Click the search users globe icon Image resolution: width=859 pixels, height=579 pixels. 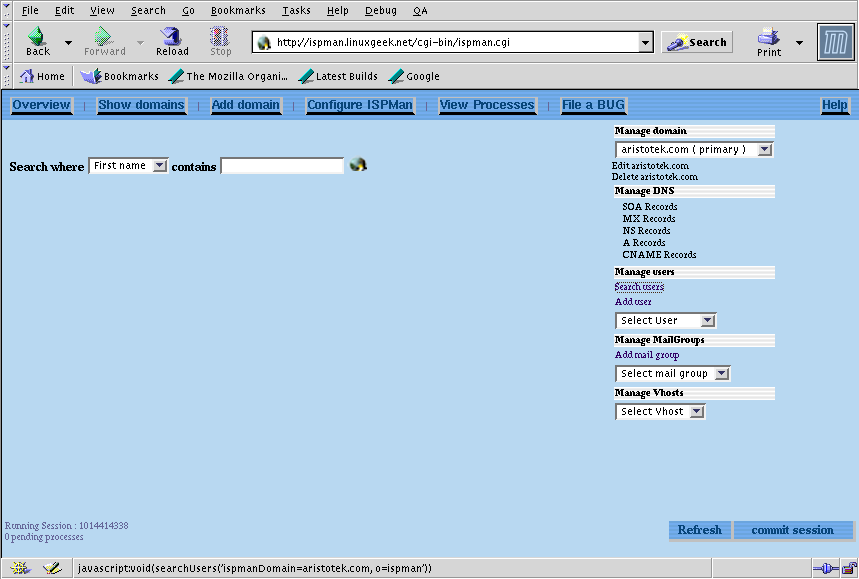(x=358, y=164)
